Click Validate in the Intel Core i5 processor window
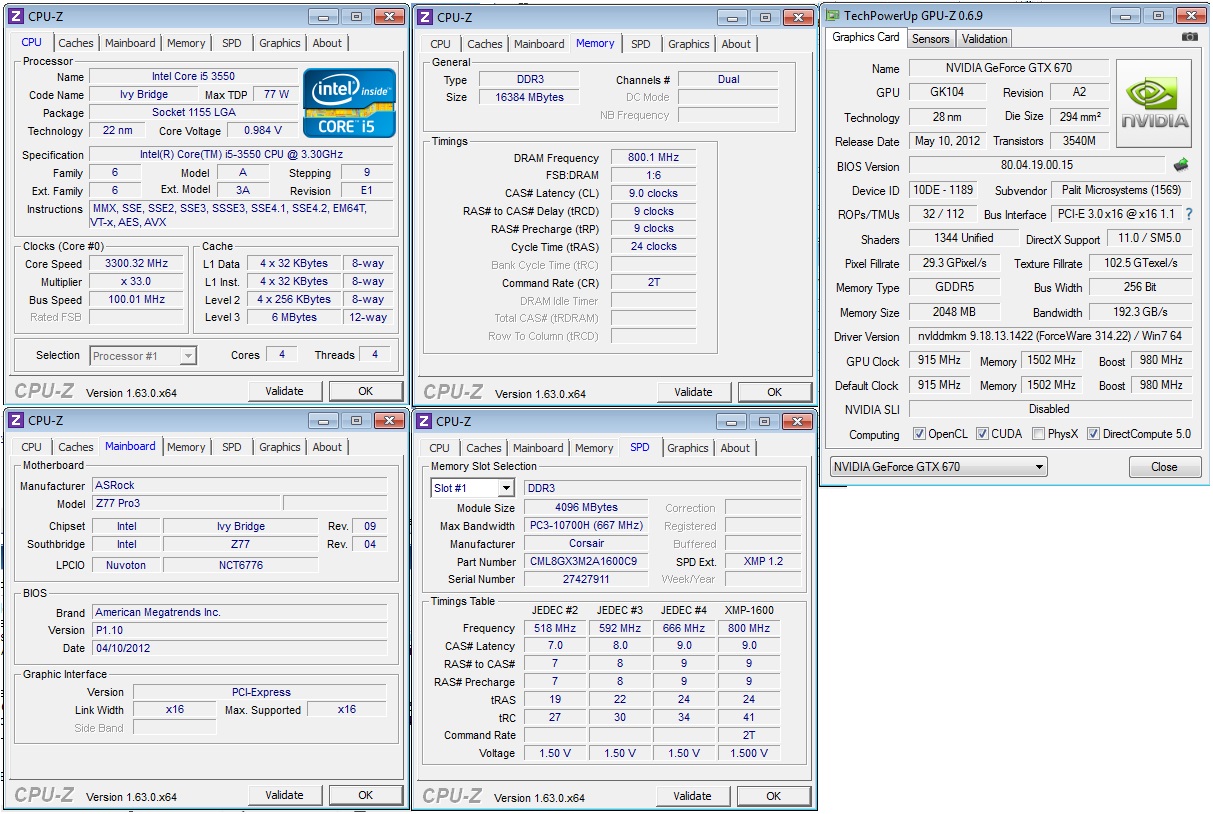This screenshot has height=814, width=1213. [284, 391]
